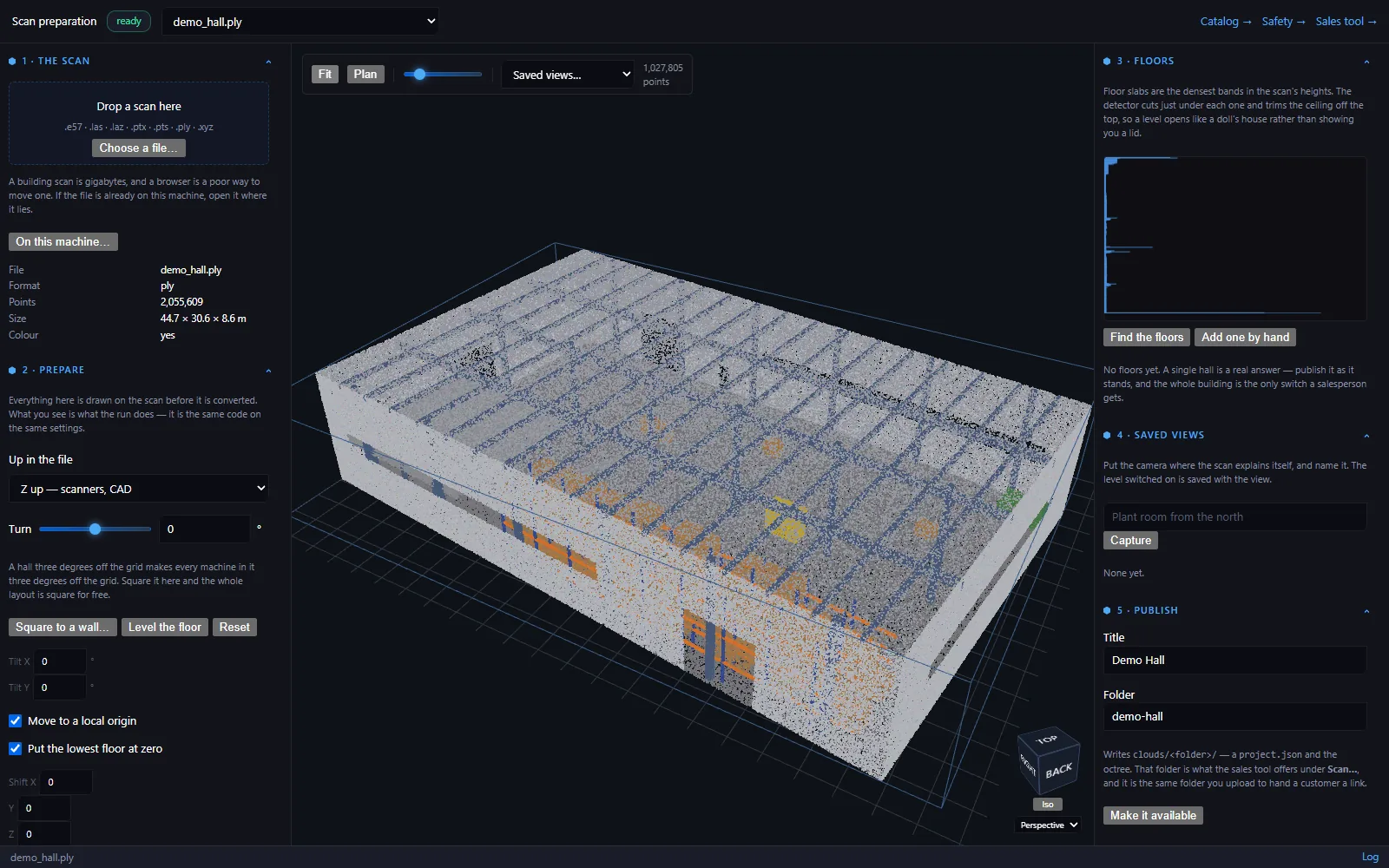Viewport: 1389px width, 868px height.
Task: Click the ready status badge
Action: coord(128,22)
